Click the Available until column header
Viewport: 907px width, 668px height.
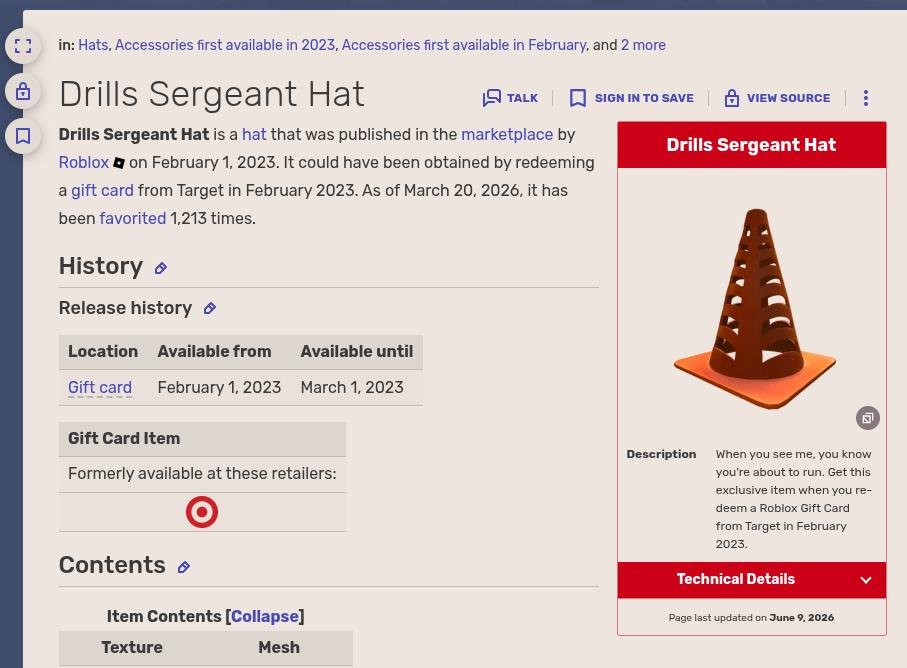(356, 352)
